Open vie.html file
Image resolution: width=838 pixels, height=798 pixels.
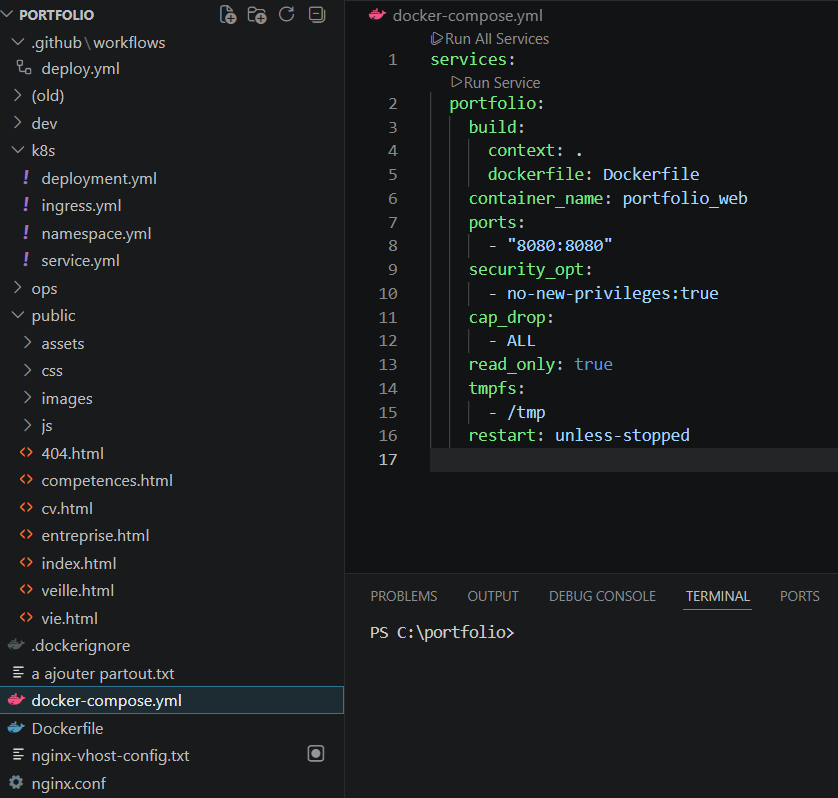point(69,618)
